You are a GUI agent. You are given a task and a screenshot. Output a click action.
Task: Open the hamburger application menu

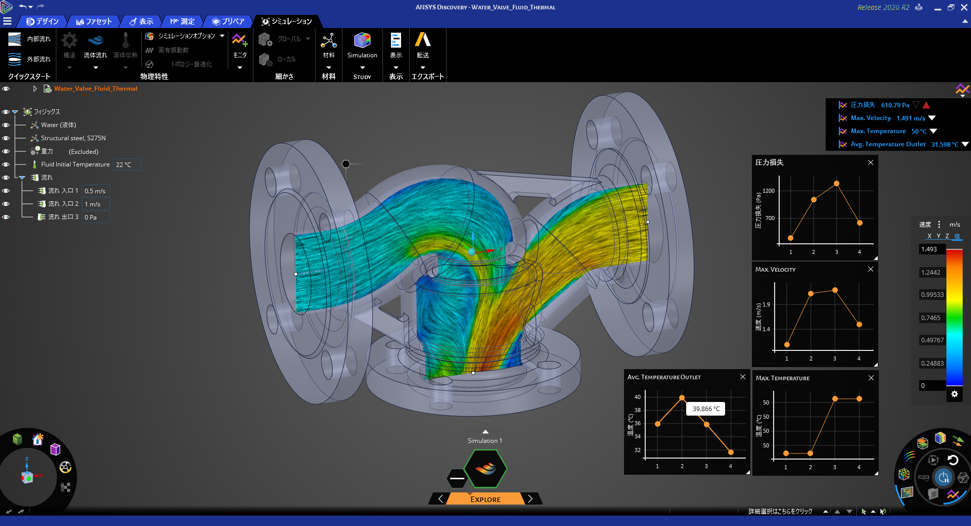pos(7,21)
